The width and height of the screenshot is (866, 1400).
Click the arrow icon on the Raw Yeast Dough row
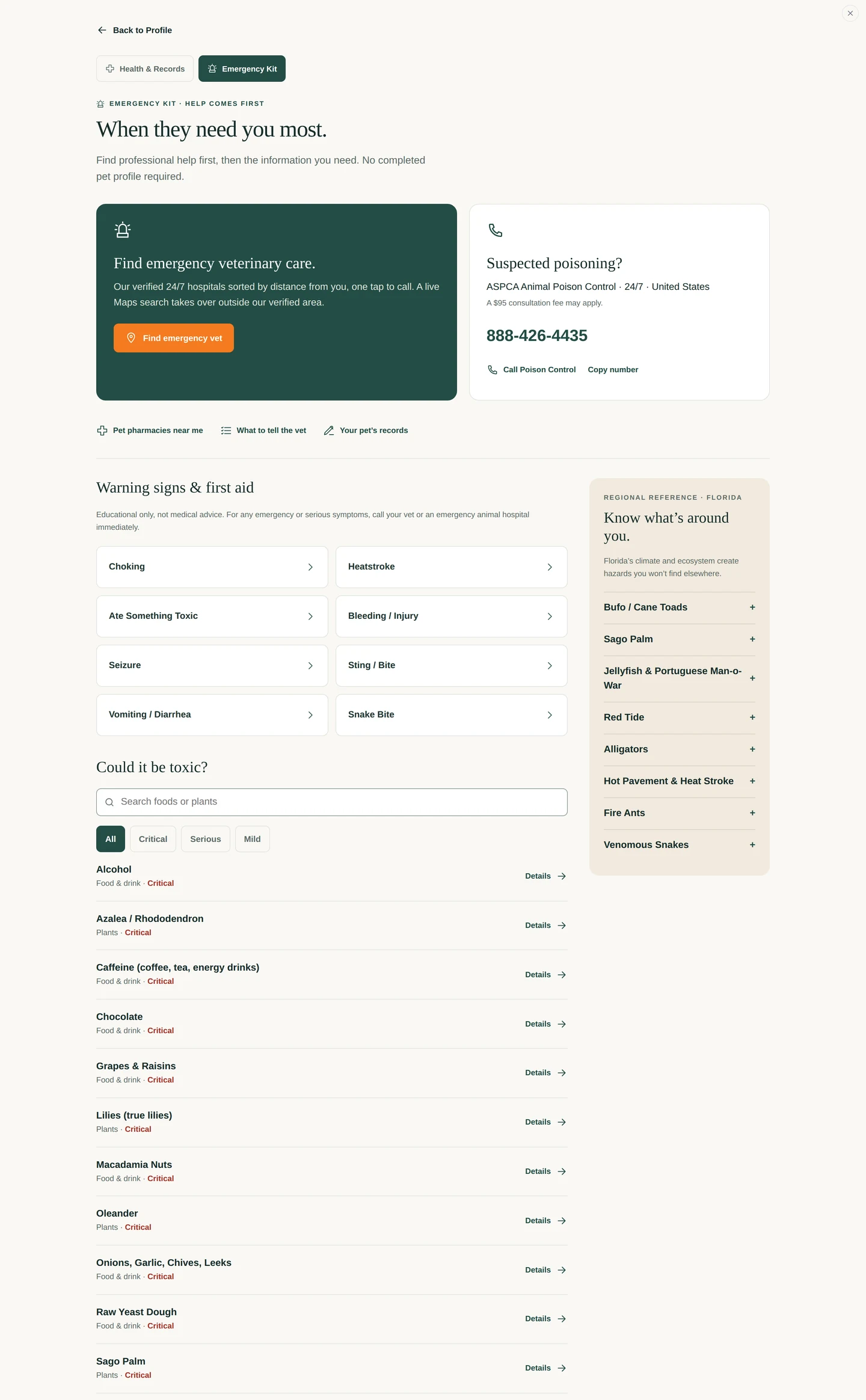click(x=562, y=1319)
